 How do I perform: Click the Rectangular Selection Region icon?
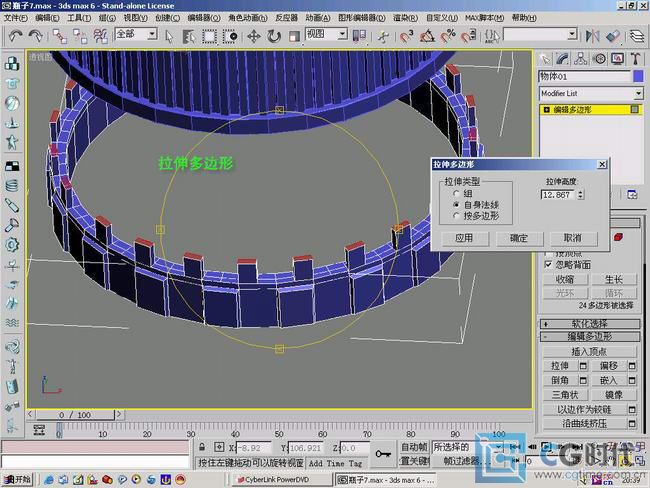click(209, 36)
